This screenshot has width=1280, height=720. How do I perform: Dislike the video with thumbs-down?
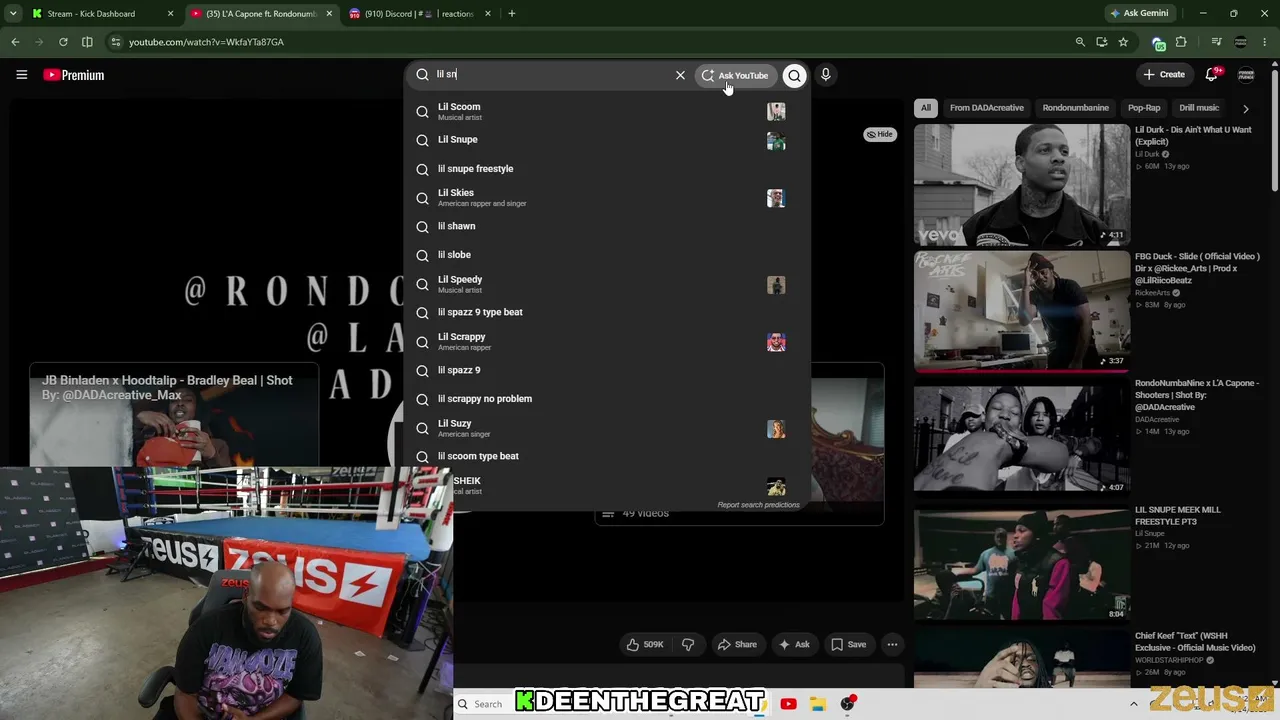(x=688, y=645)
